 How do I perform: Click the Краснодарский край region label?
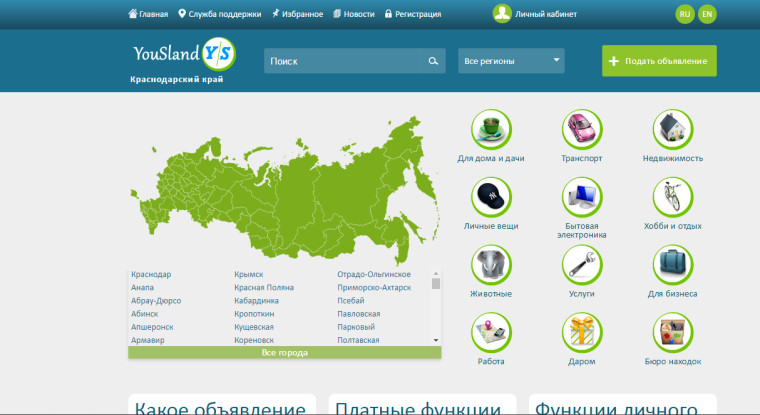177,80
